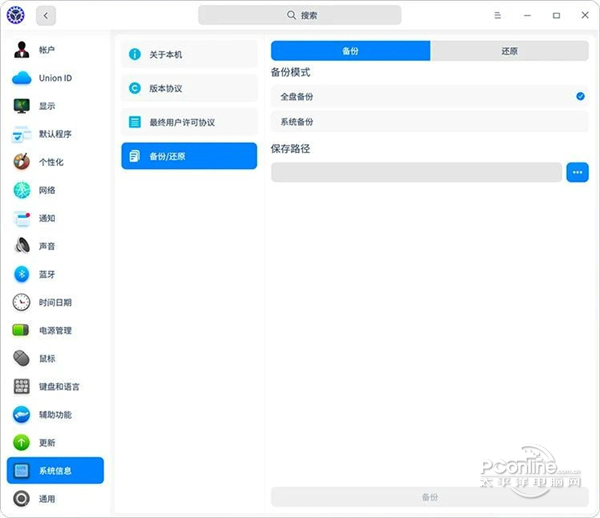600x518 pixels.
Task: Click the 系统信息 sidebar label
Action: [x=55, y=471]
